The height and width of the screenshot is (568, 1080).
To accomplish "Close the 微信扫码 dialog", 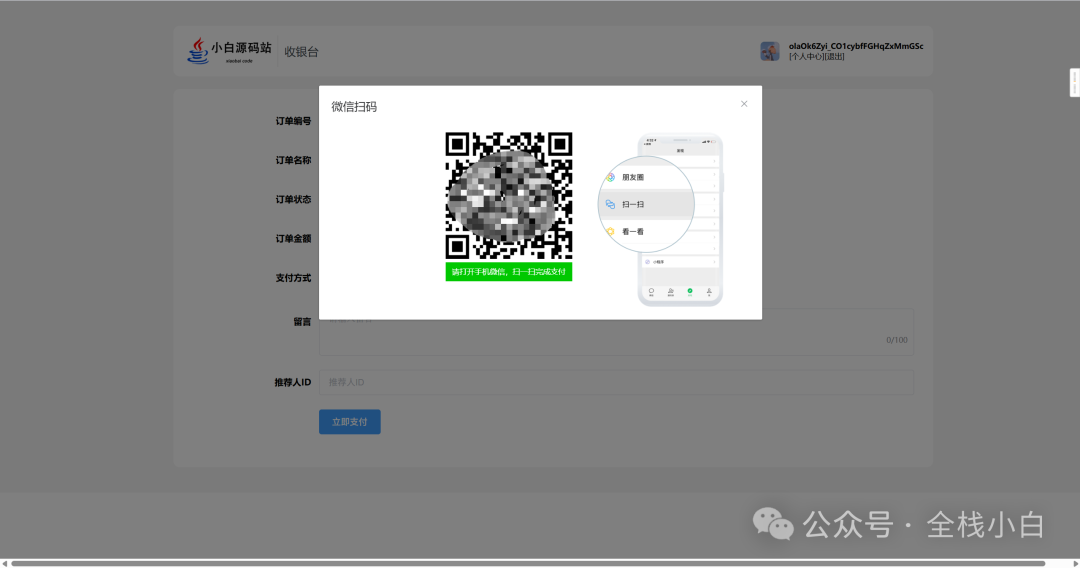I will pyautogui.click(x=744, y=104).
